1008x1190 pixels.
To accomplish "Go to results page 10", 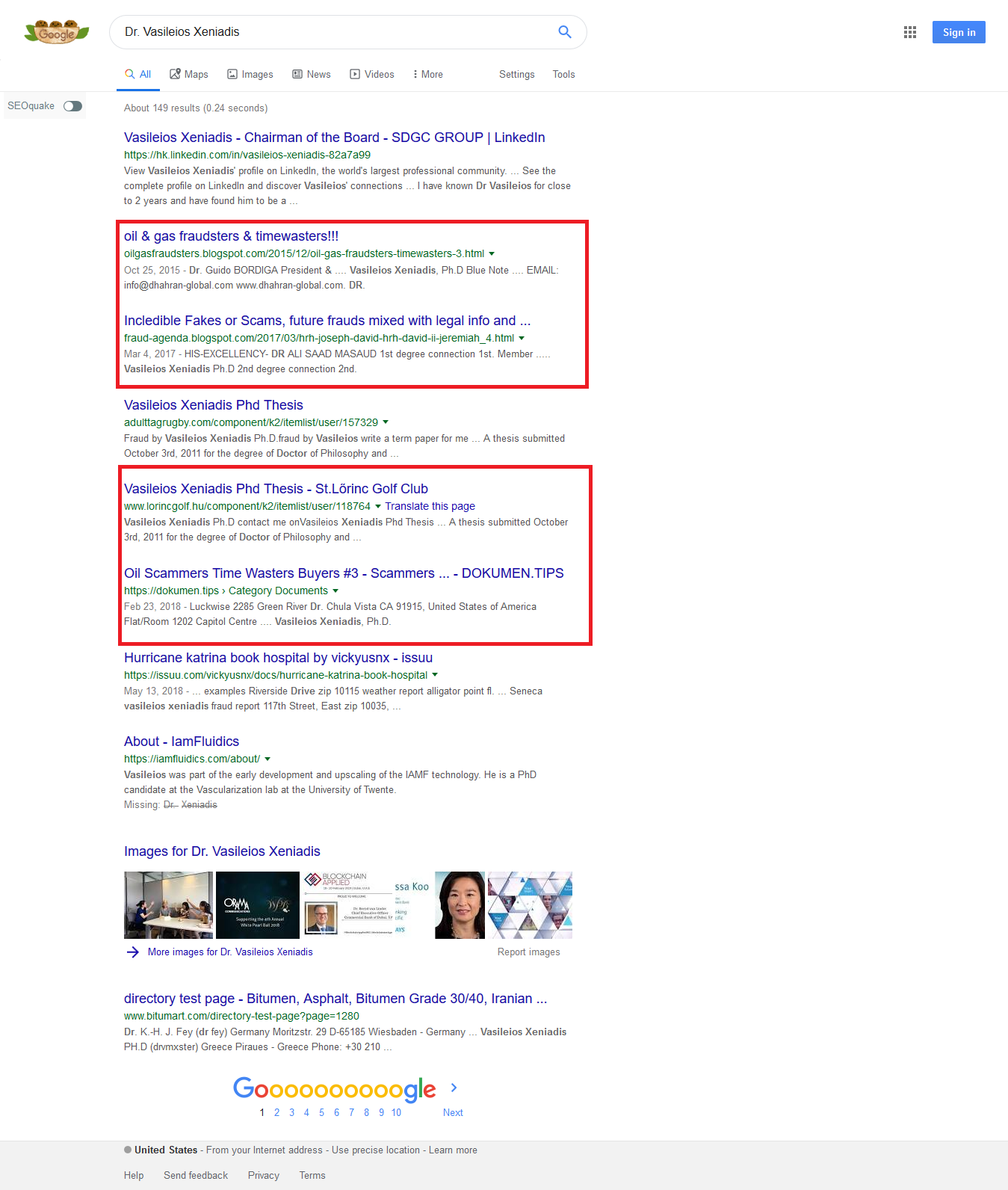I will [396, 1112].
